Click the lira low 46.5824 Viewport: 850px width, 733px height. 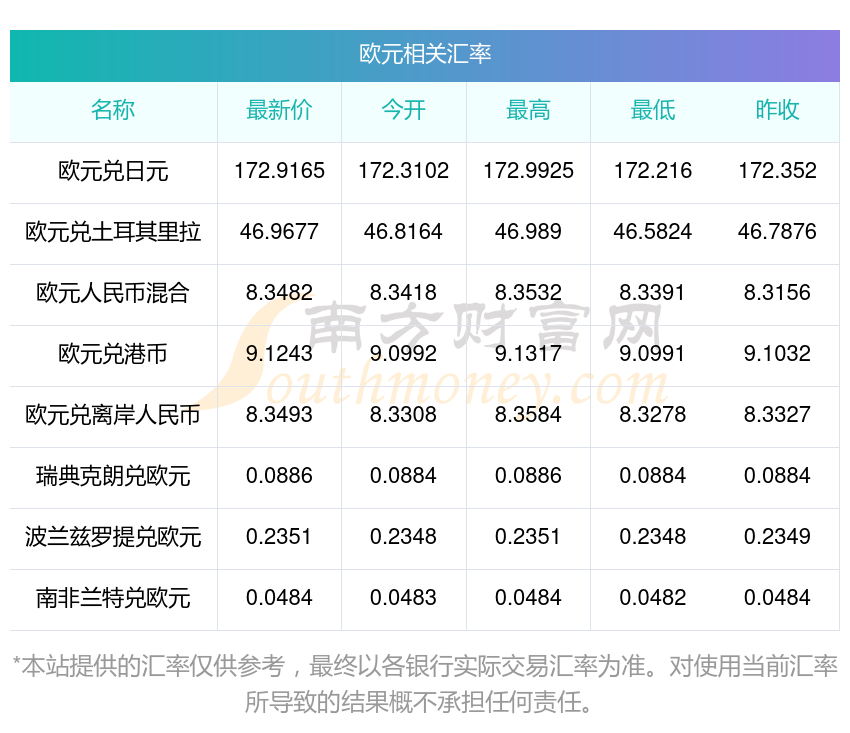pos(653,232)
